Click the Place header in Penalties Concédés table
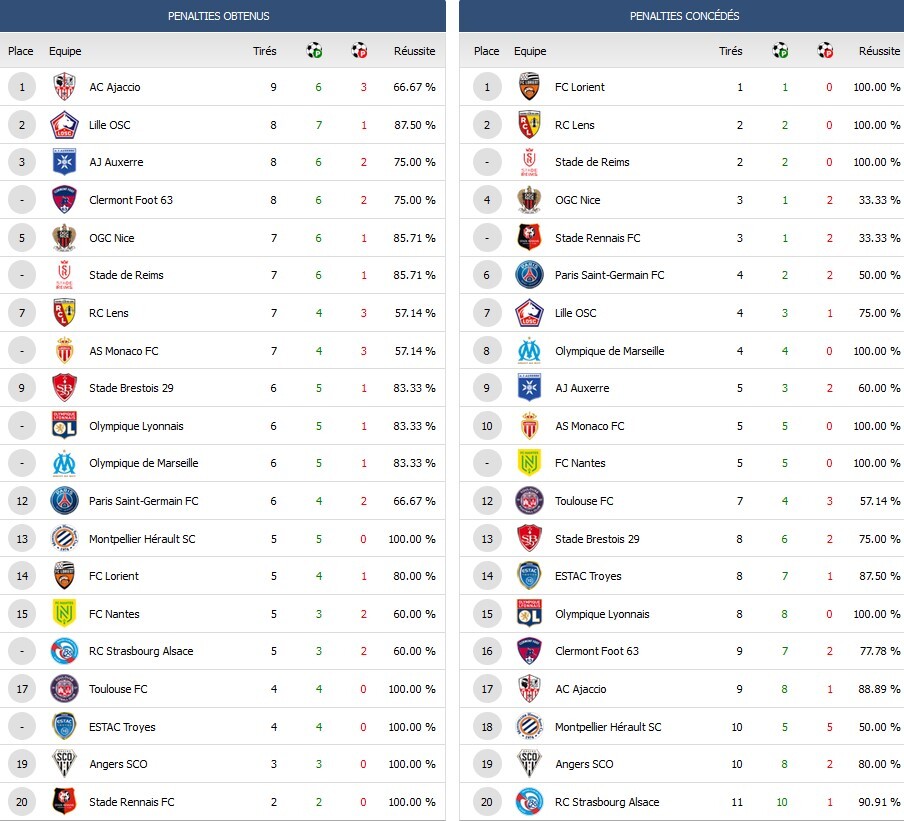This screenshot has height=821, width=904. click(486, 51)
